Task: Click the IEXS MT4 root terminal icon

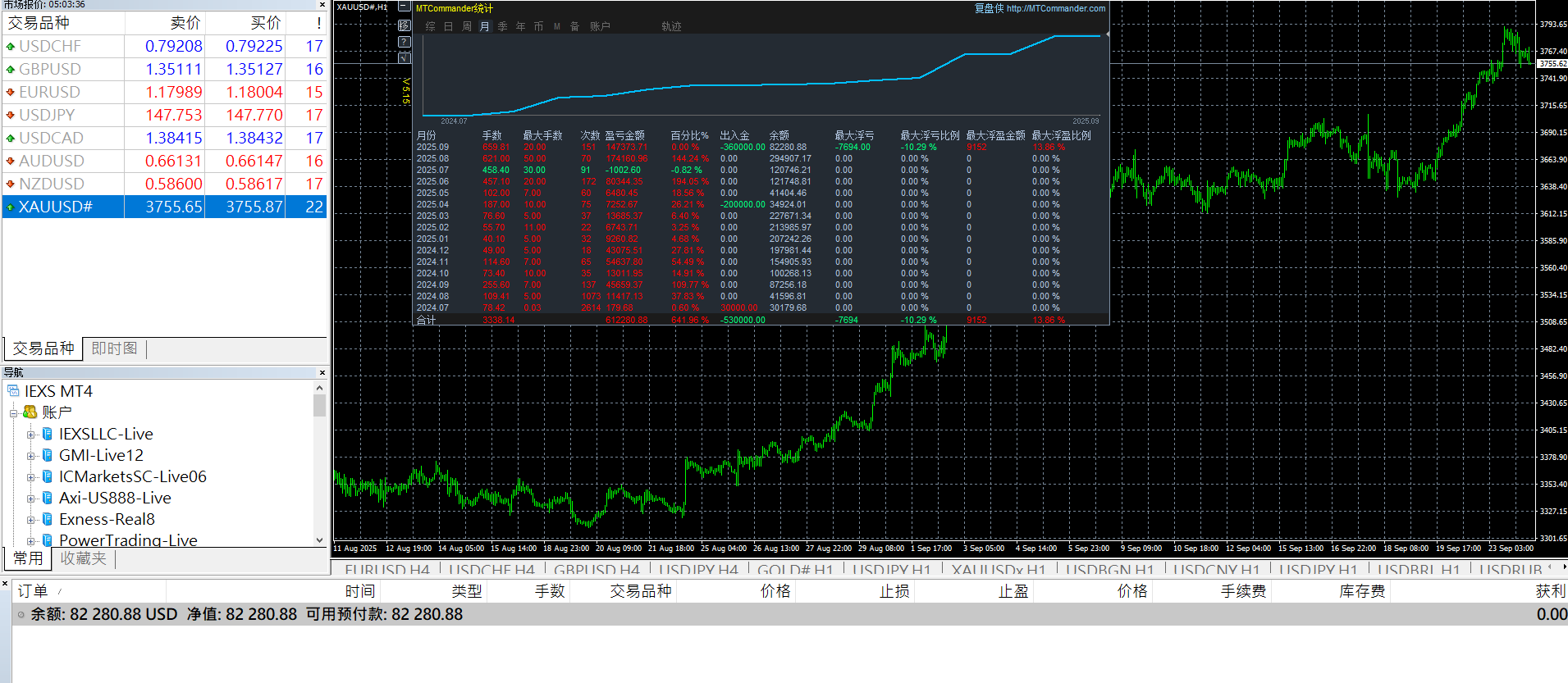Action: pyautogui.click(x=14, y=391)
